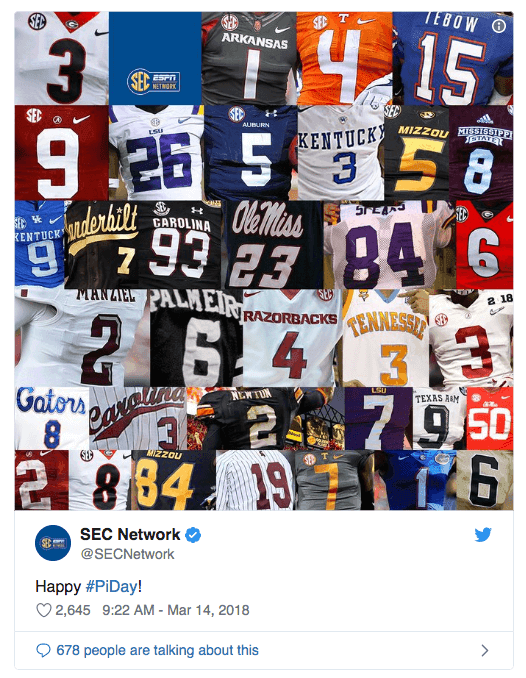Viewport: 526px width, 678px height.
Task: Click the SEC ESPN Network logo tile
Action: (155, 58)
